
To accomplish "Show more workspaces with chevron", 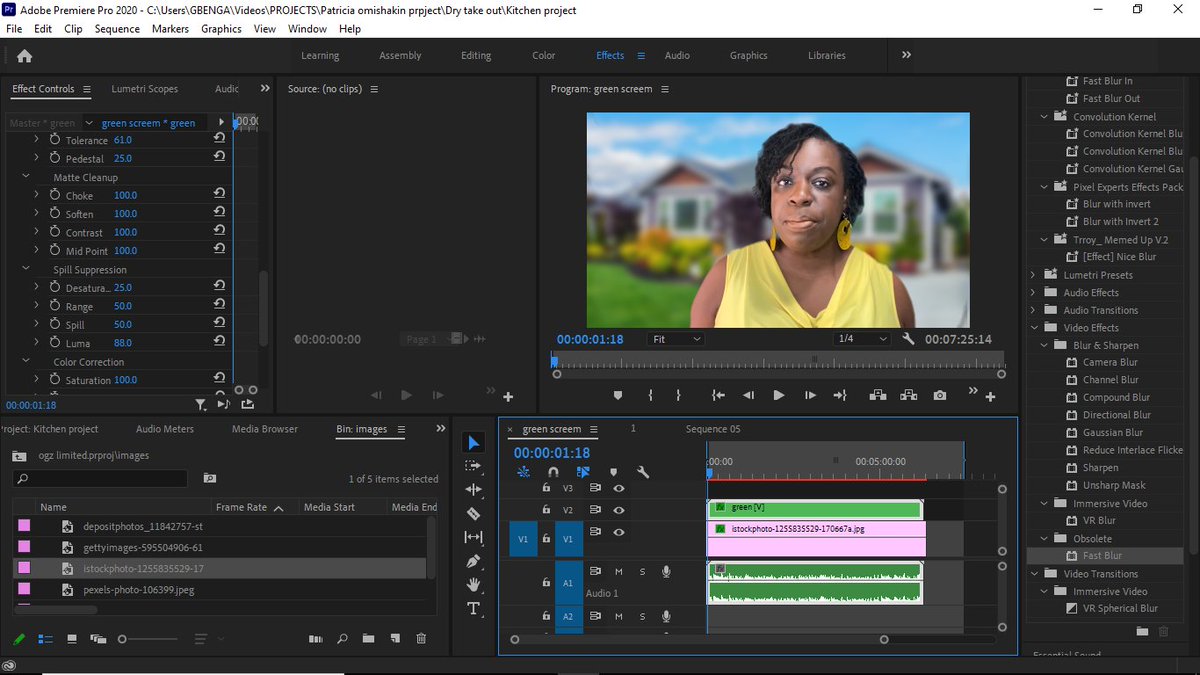I will click(x=906, y=56).
